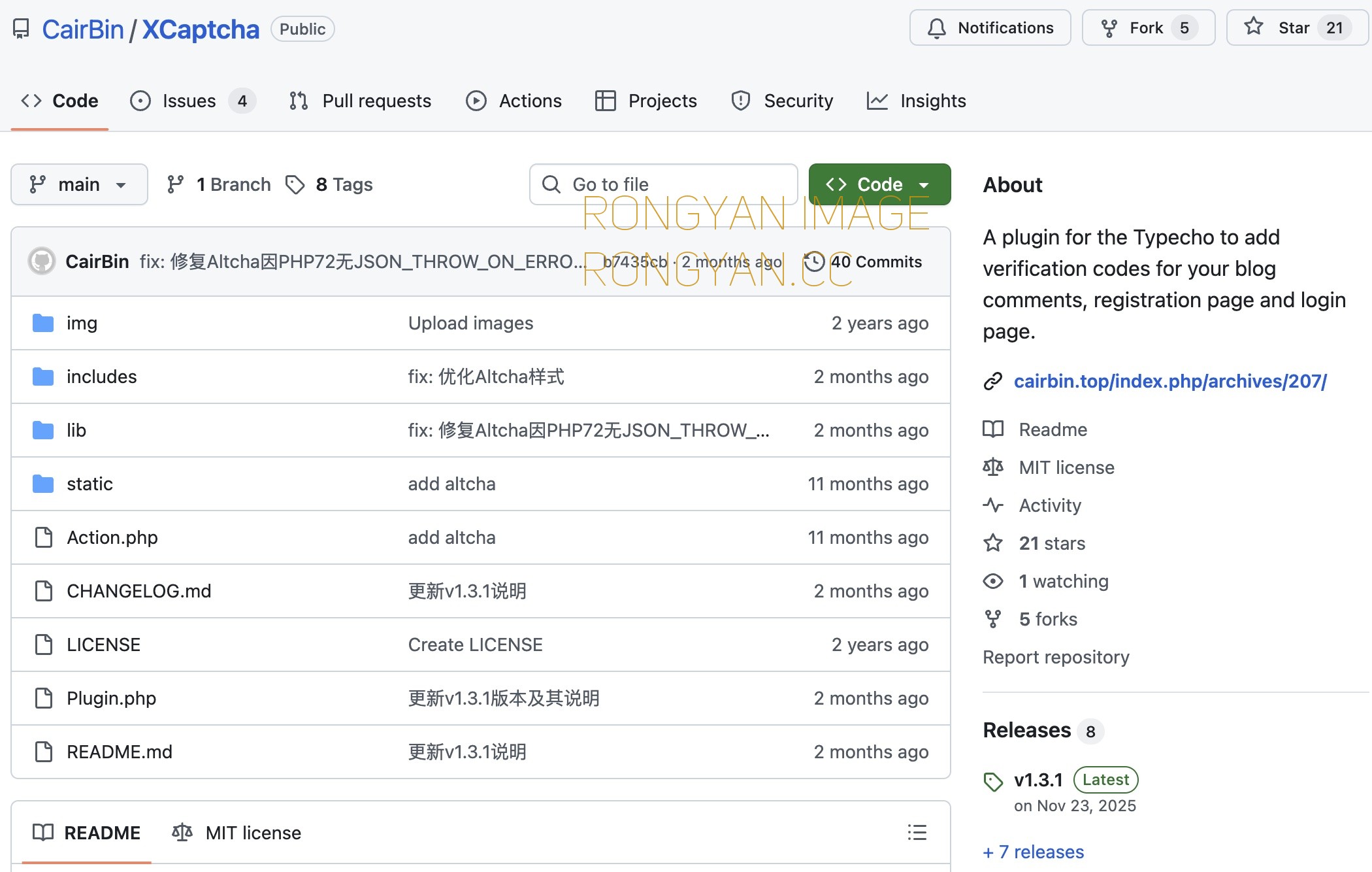Open the cairbin.top archives website link
Screen dimensions: 1372x872
(1170, 381)
